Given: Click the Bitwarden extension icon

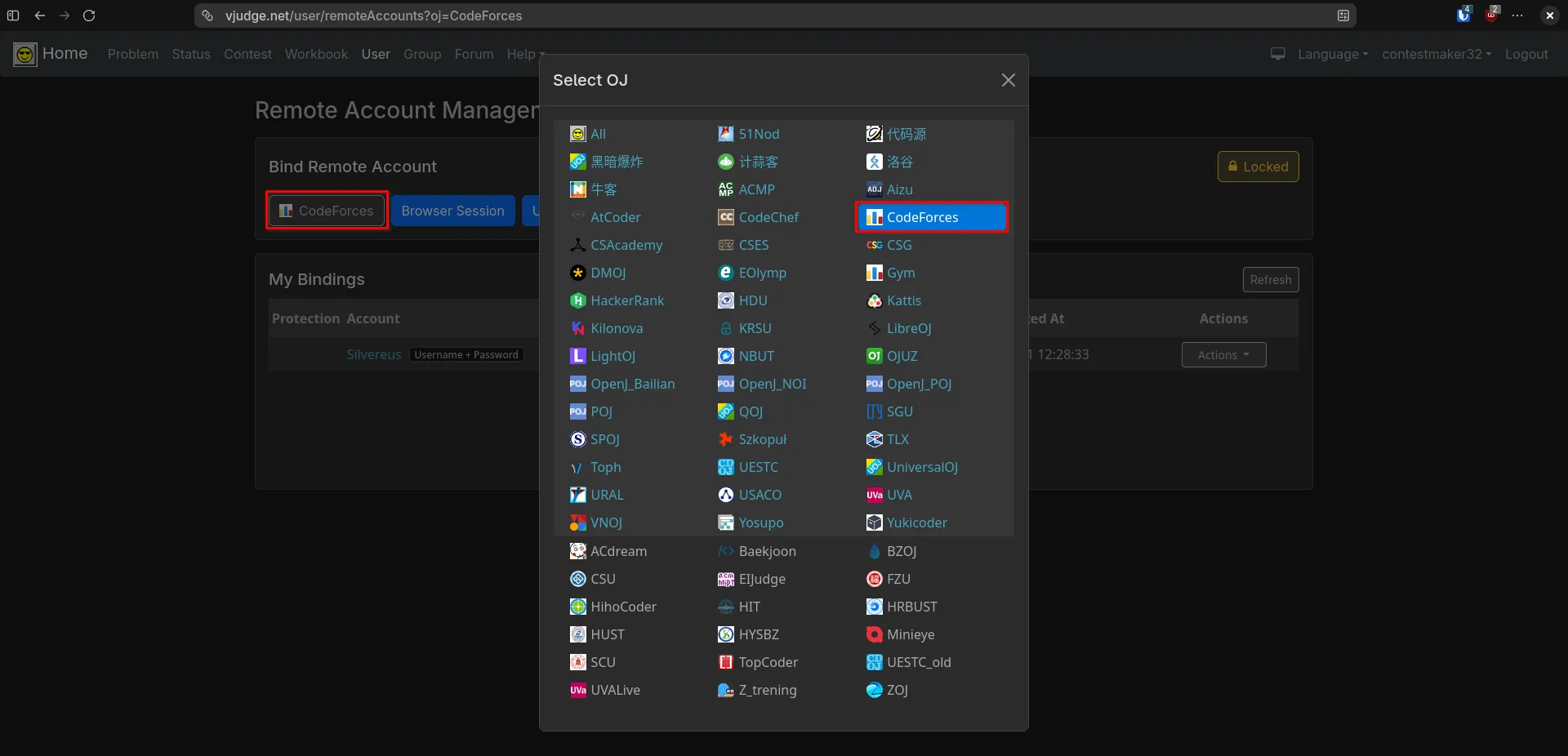Looking at the screenshot, I should (1463, 15).
